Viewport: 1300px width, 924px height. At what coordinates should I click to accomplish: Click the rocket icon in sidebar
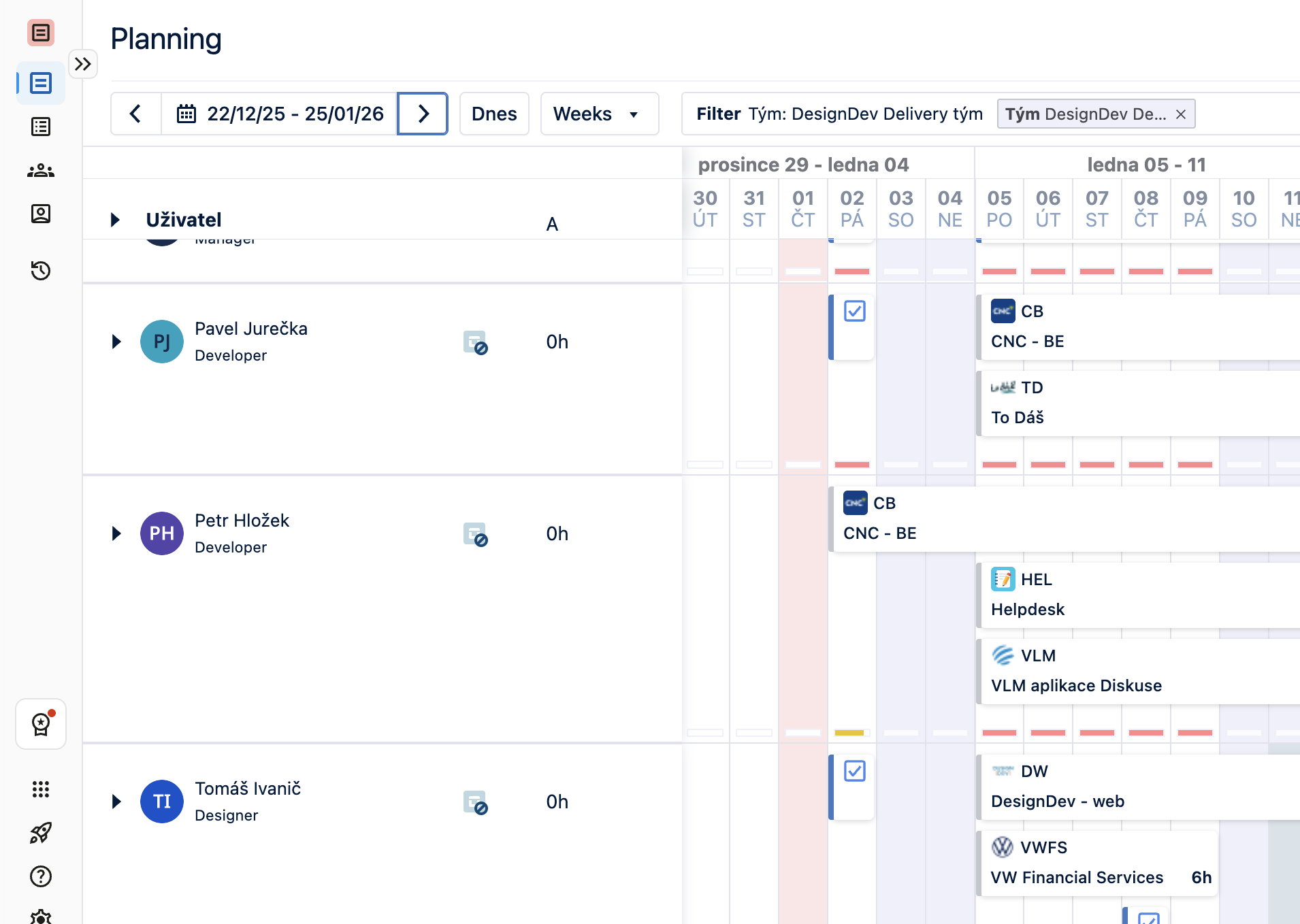click(x=41, y=832)
